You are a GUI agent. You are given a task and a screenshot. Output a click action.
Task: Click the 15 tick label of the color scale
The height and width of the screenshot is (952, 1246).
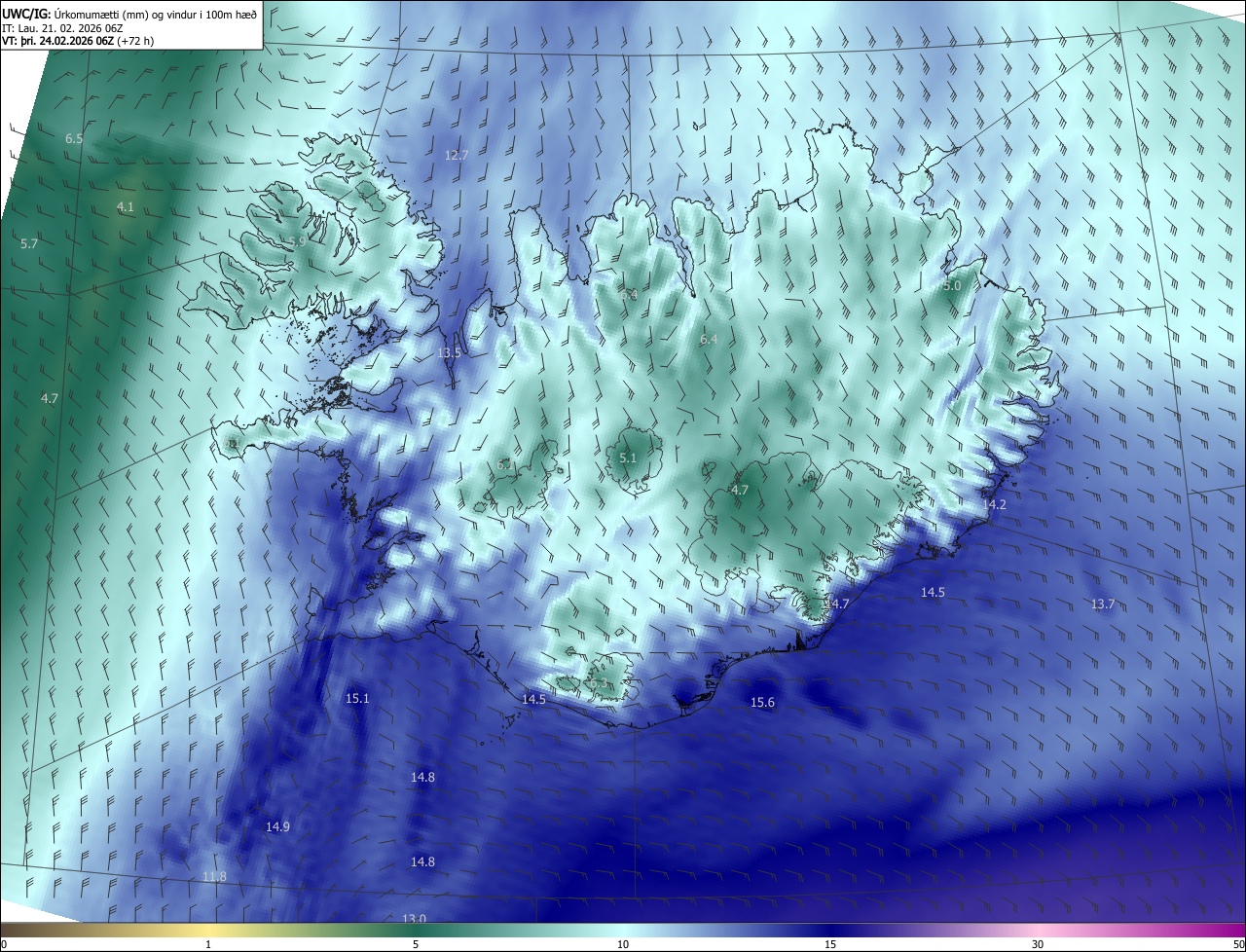830,944
